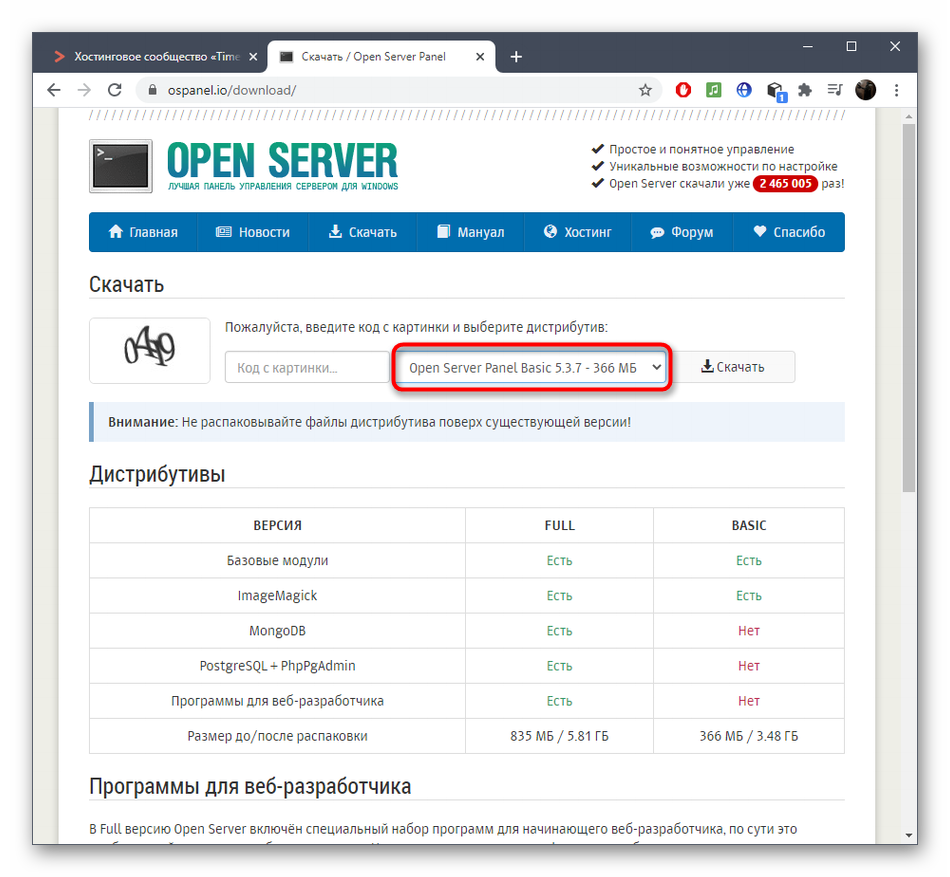Image resolution: width=950 pixels, height=877 pixels.
Task: Open the Форум navigation item
Action: pyautogui.click(x=682, y=232)
